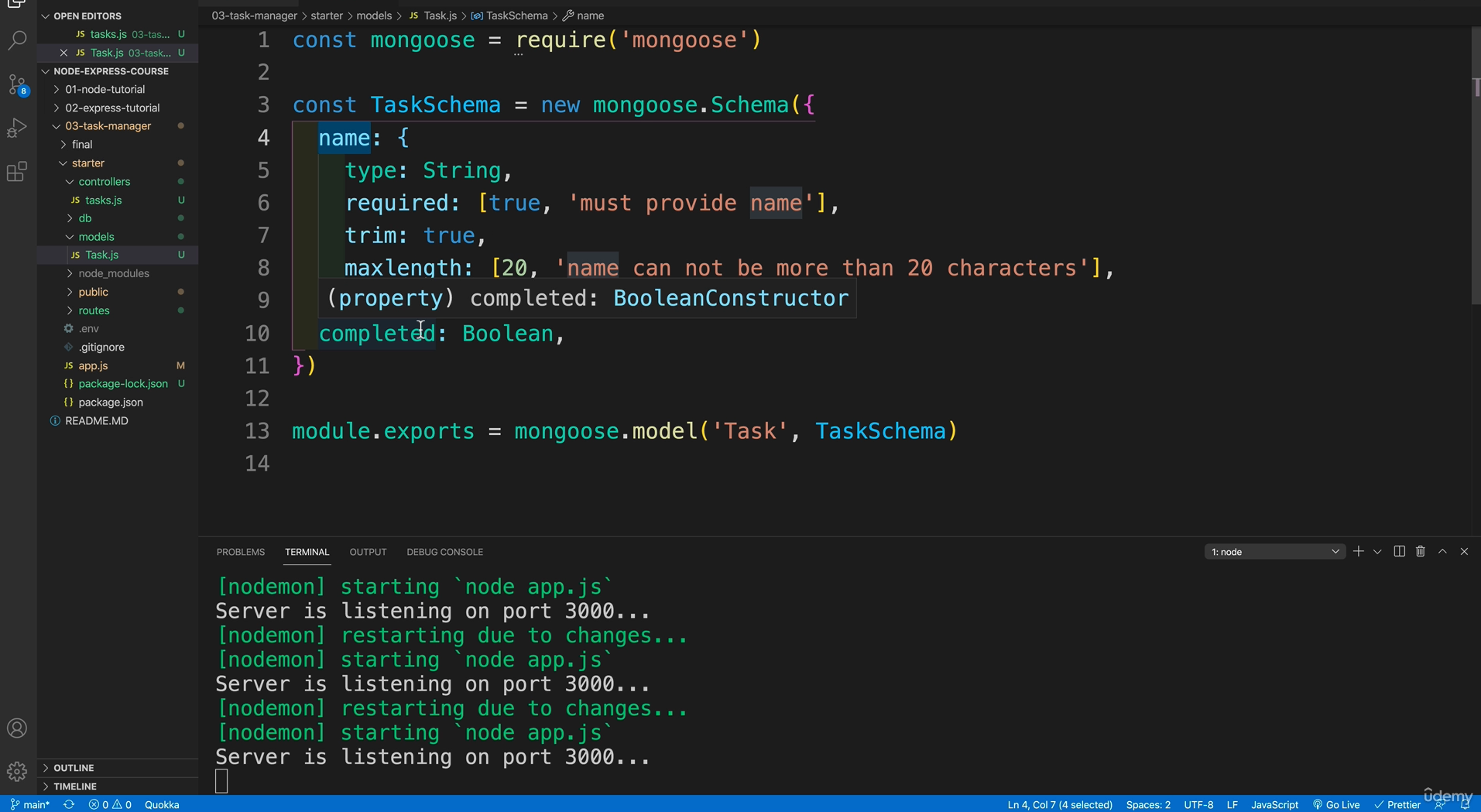The height and width of the screenshot is (812, 1481).
Task: Kill terminal with trash icon
Action: pyautogui.click(x=1420, y=551)
